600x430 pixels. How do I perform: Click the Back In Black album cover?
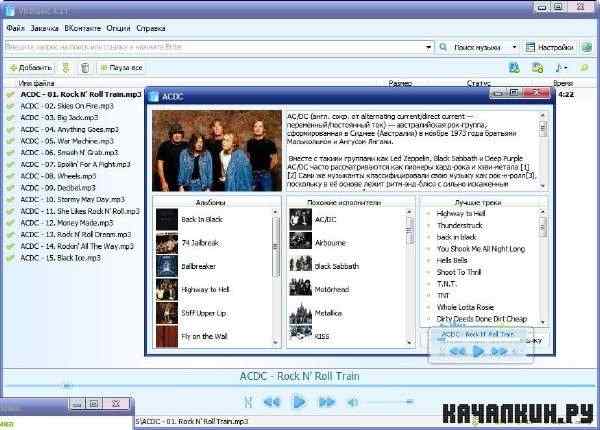point(167,219)
